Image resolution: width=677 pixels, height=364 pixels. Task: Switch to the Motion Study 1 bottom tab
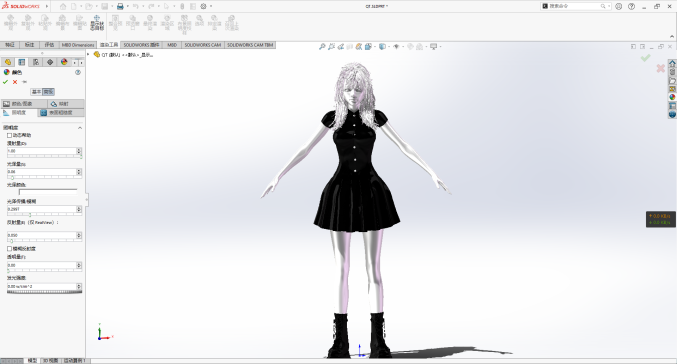(x=75, y=361)
